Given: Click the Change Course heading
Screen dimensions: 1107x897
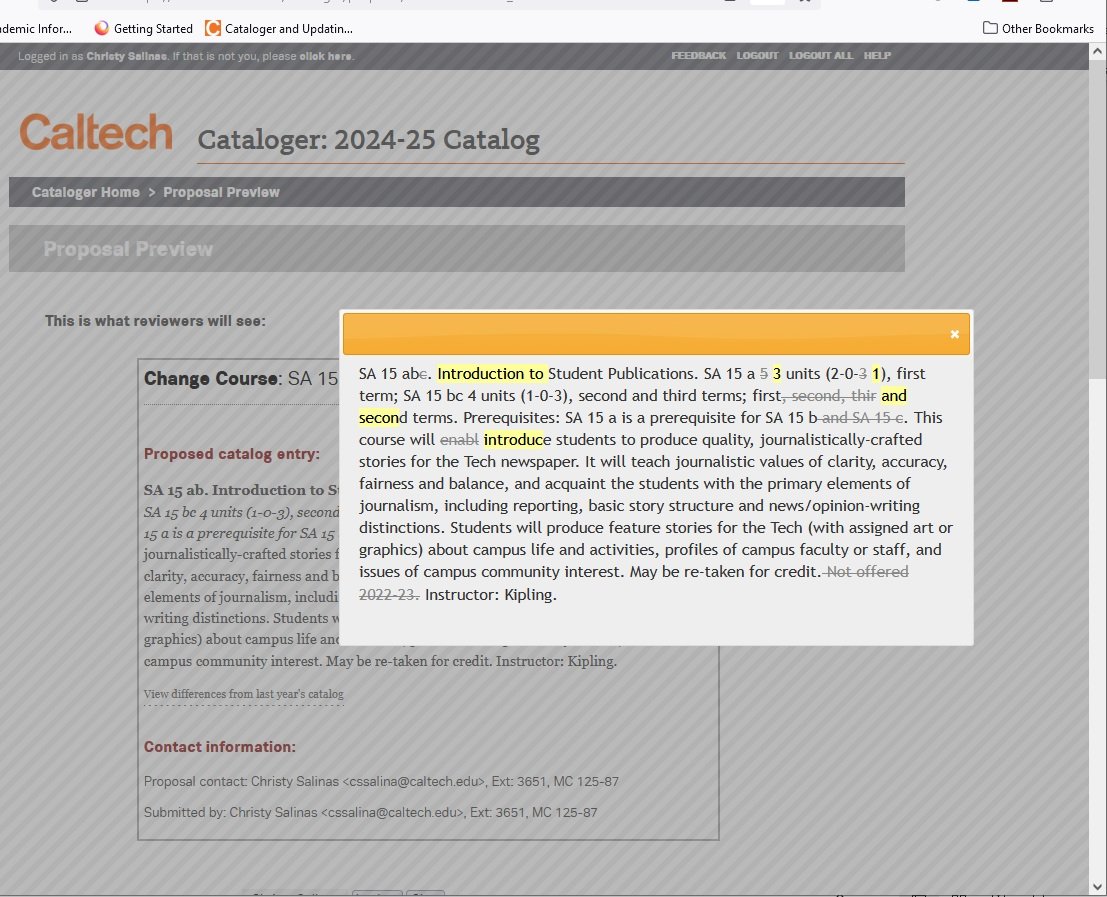Looking at the screenshot, I should 209,379.
